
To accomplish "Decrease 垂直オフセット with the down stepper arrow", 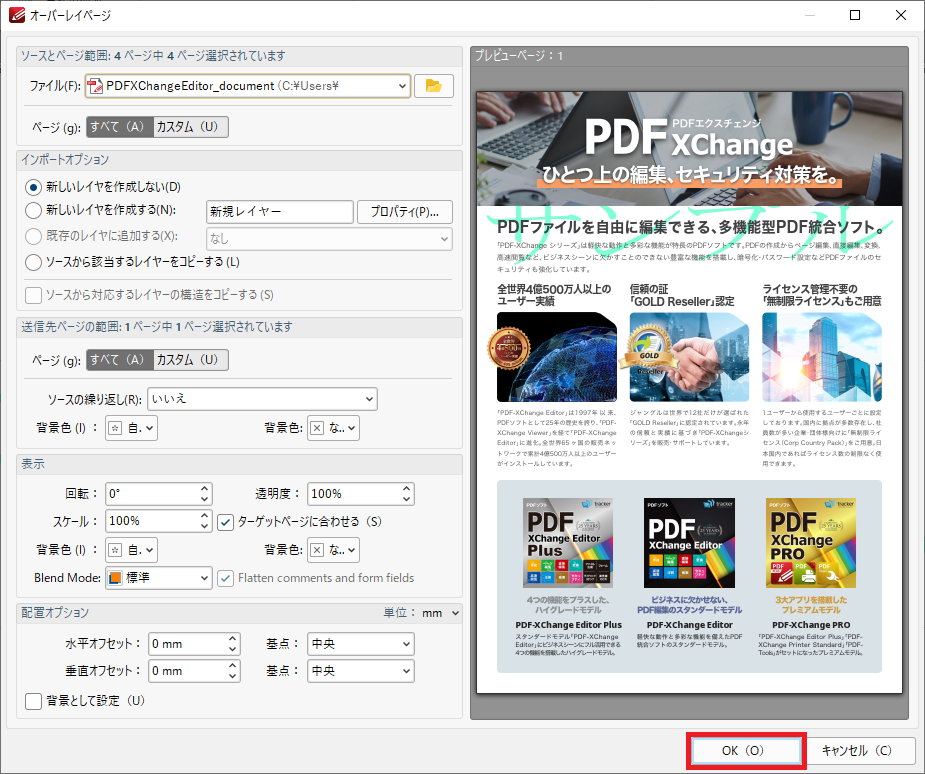I will click(233, 677).
